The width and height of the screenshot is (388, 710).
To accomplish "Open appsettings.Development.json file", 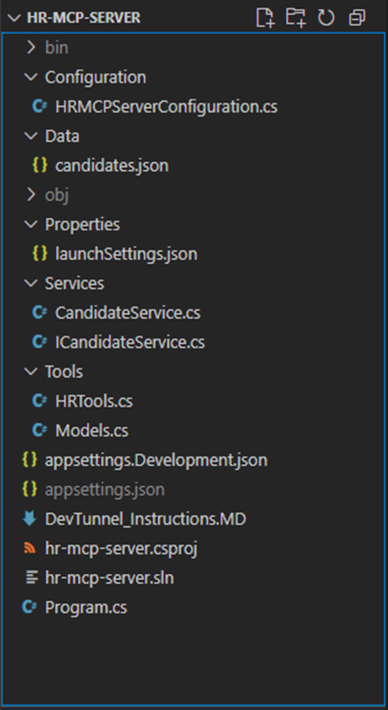I will click(156, 460).
